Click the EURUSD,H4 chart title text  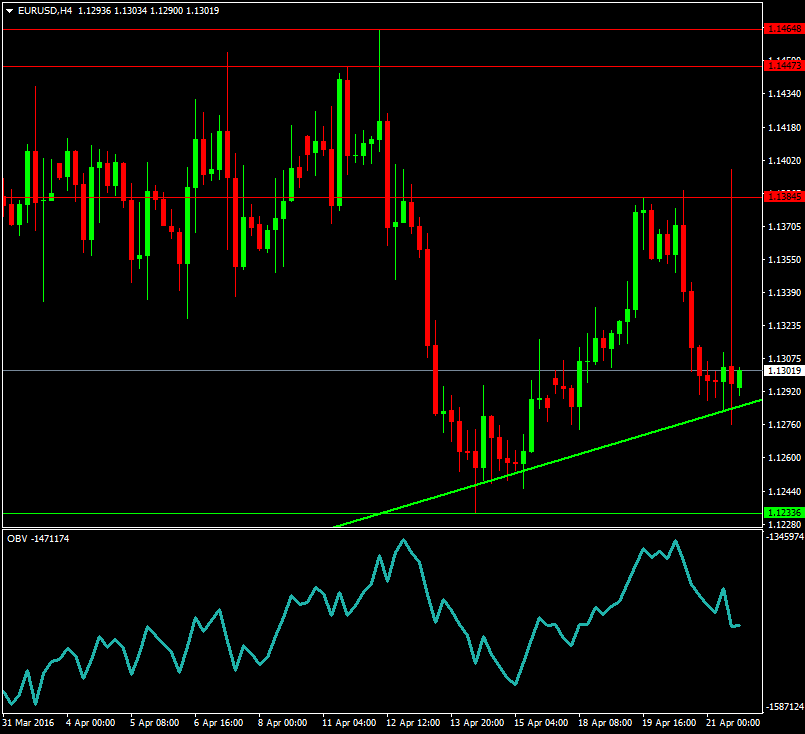(46, 11)
